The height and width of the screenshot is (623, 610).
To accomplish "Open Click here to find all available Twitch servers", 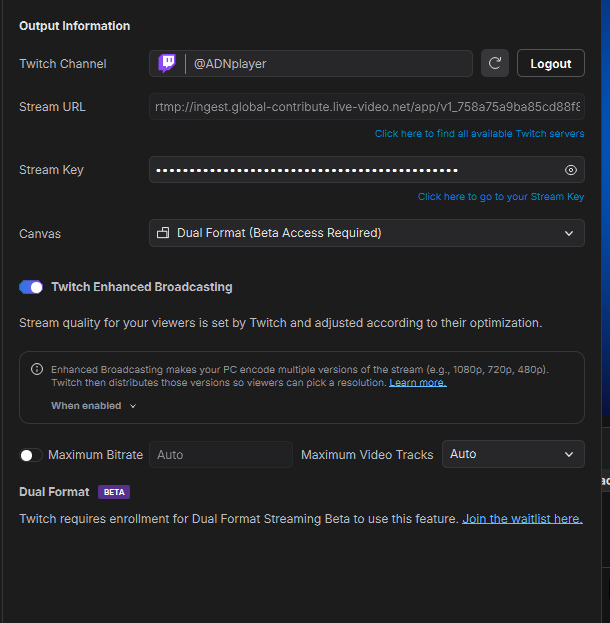I will tap(479, 134).
